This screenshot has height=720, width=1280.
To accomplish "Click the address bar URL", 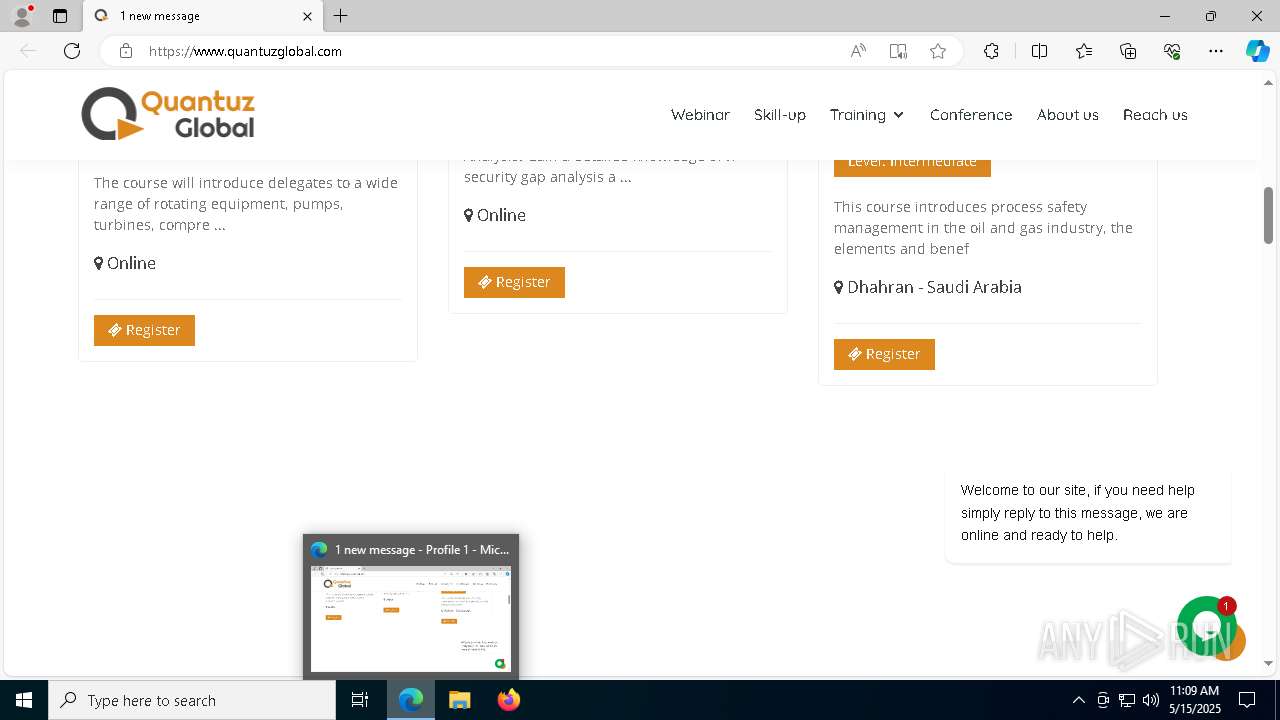I will click(x=245, y=51).
